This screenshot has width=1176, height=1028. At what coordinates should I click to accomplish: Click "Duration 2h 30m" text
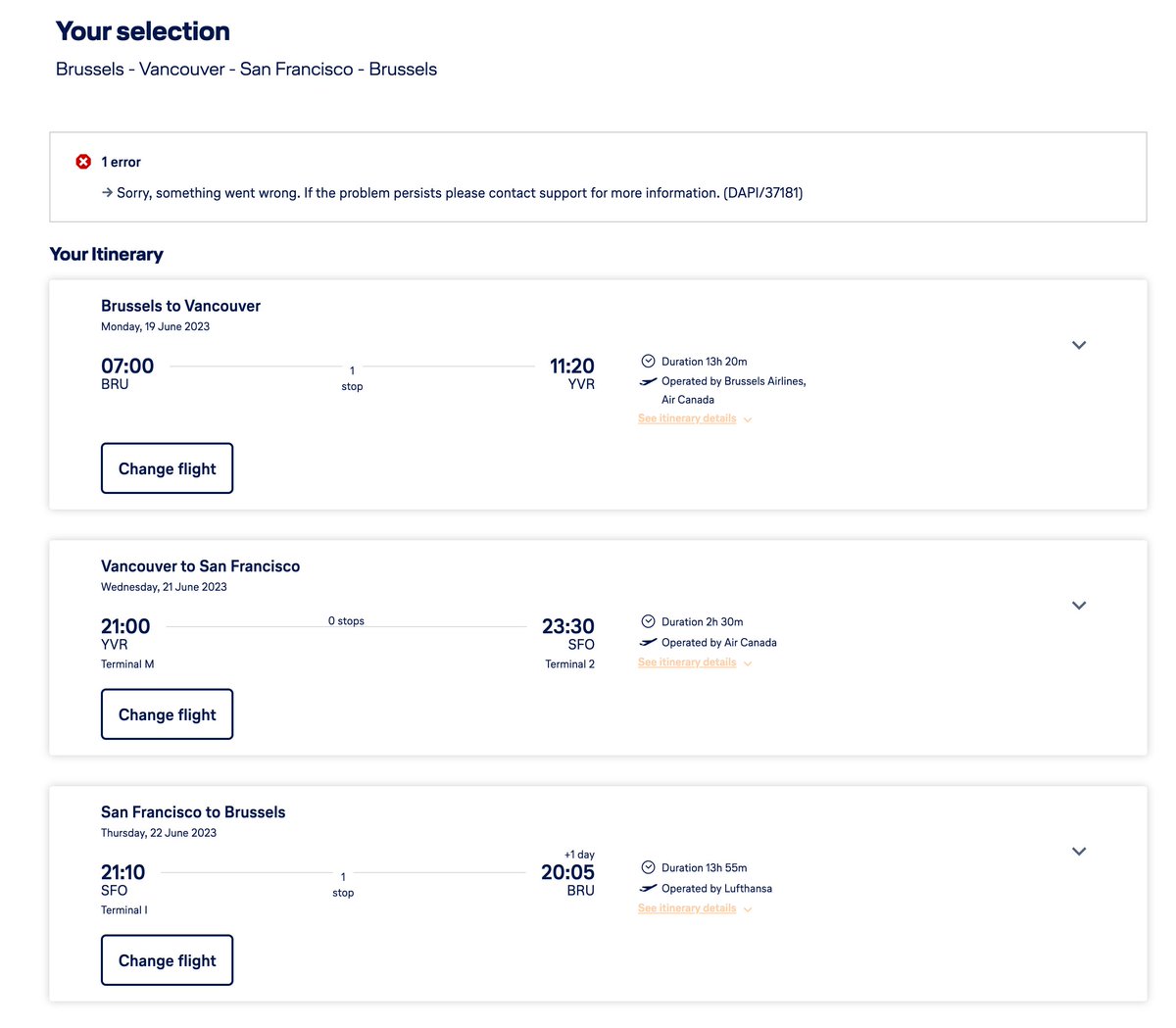coord(703,622)
